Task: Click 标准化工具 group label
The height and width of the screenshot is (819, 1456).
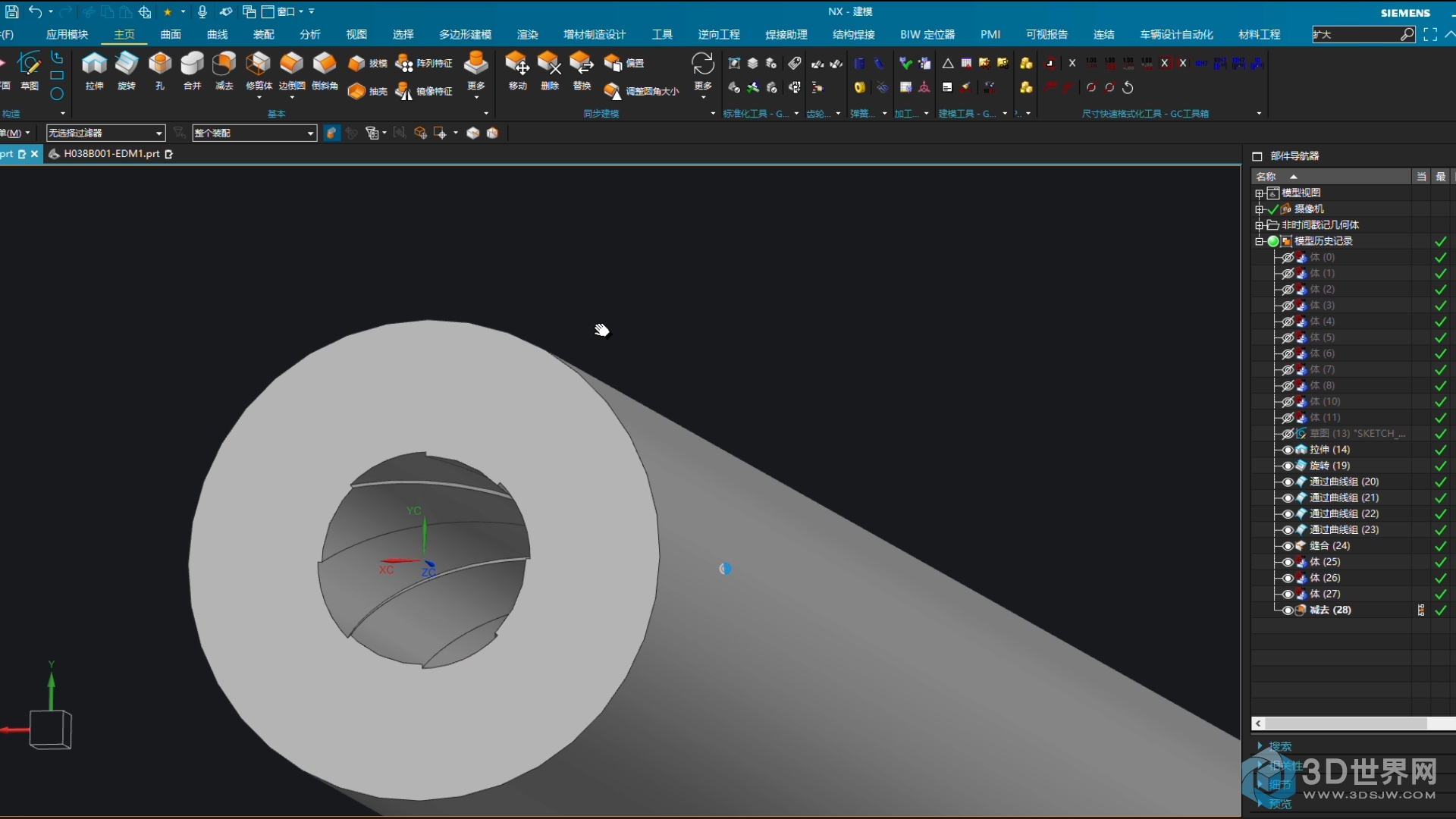Action: (755, 114)
